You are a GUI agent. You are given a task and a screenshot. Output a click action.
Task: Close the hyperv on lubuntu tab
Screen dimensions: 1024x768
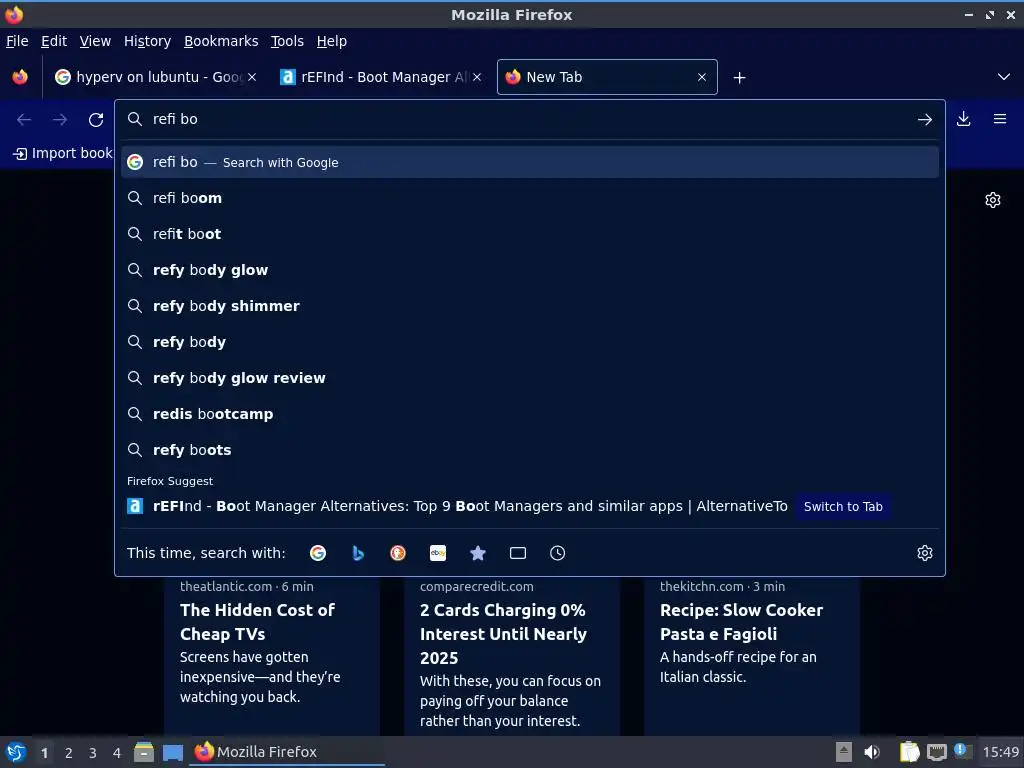coord(252,77)
